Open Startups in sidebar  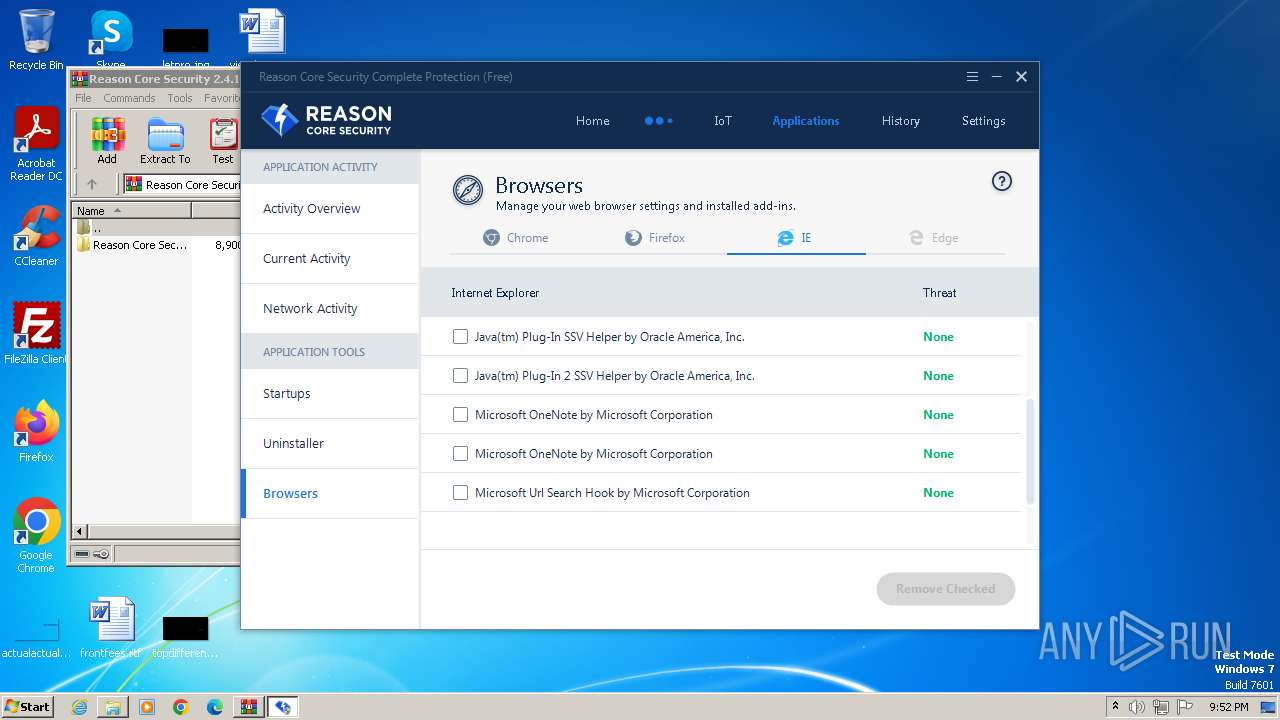pyautogui.click(x=330, y=394)
